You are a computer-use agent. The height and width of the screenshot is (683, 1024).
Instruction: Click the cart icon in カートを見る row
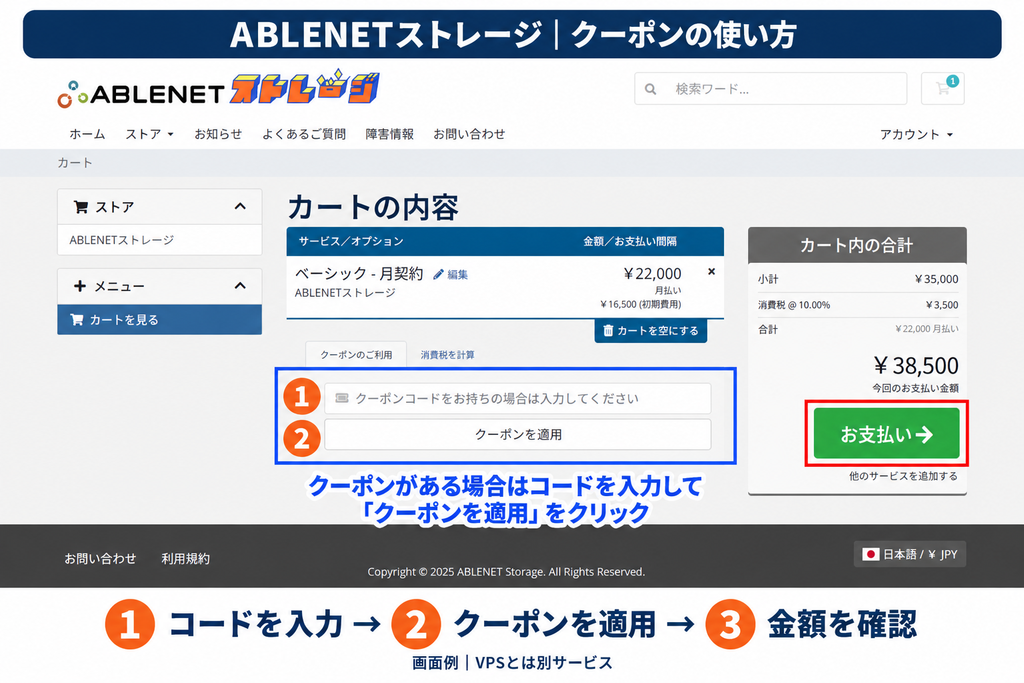pyautogui.click(x=76, y=319)
